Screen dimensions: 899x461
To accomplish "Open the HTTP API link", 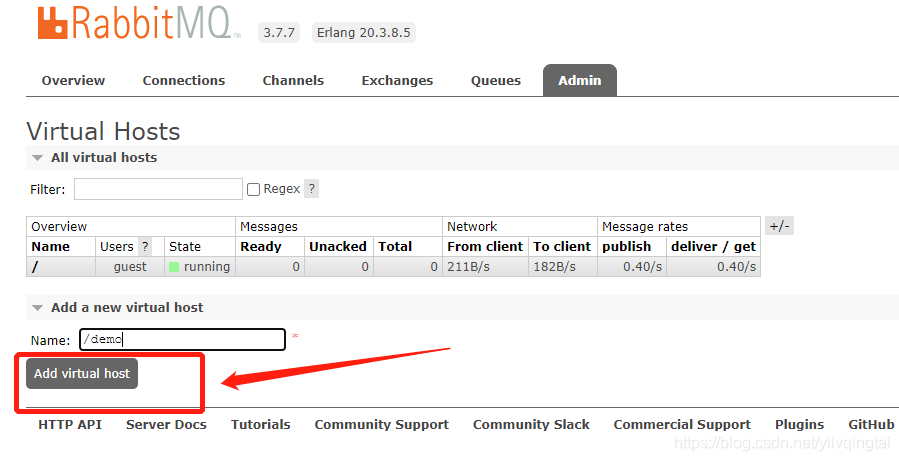I will [x=70, y=425].
